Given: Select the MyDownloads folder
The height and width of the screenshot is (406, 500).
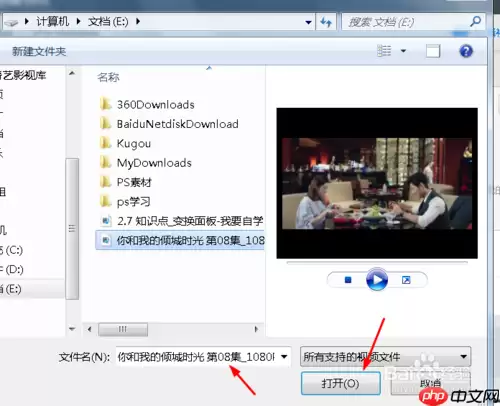Looking at the screenshot, I should 146,163.
